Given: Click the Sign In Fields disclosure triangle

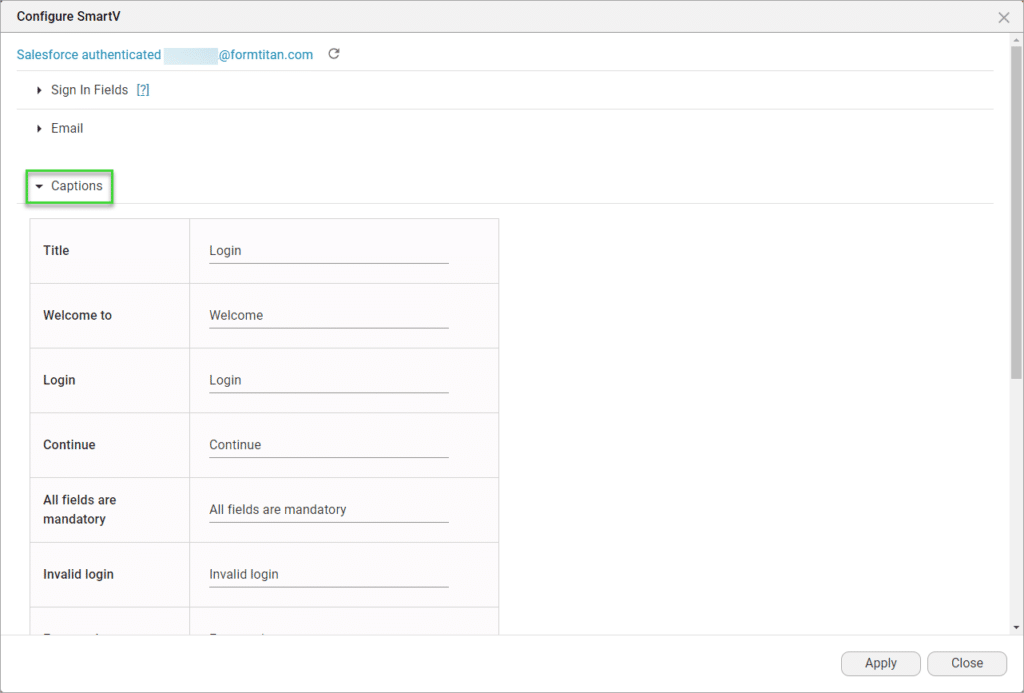Looking at the screenshot, I should coord(39,90).
